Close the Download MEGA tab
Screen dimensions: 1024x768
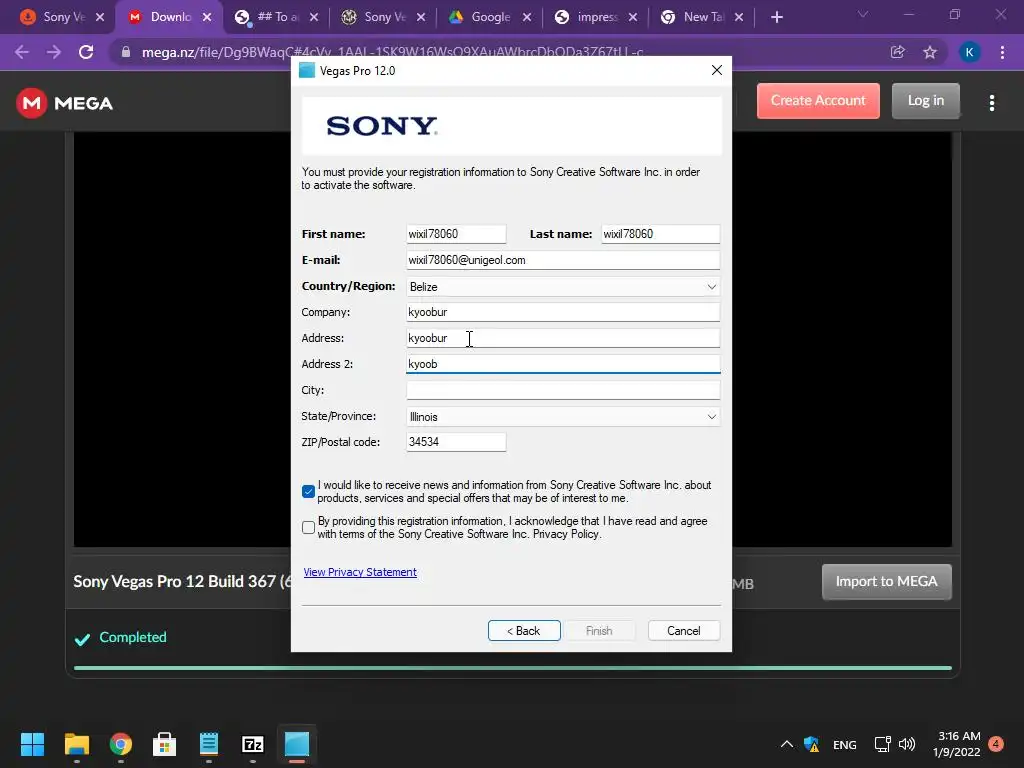click(207, 17)
